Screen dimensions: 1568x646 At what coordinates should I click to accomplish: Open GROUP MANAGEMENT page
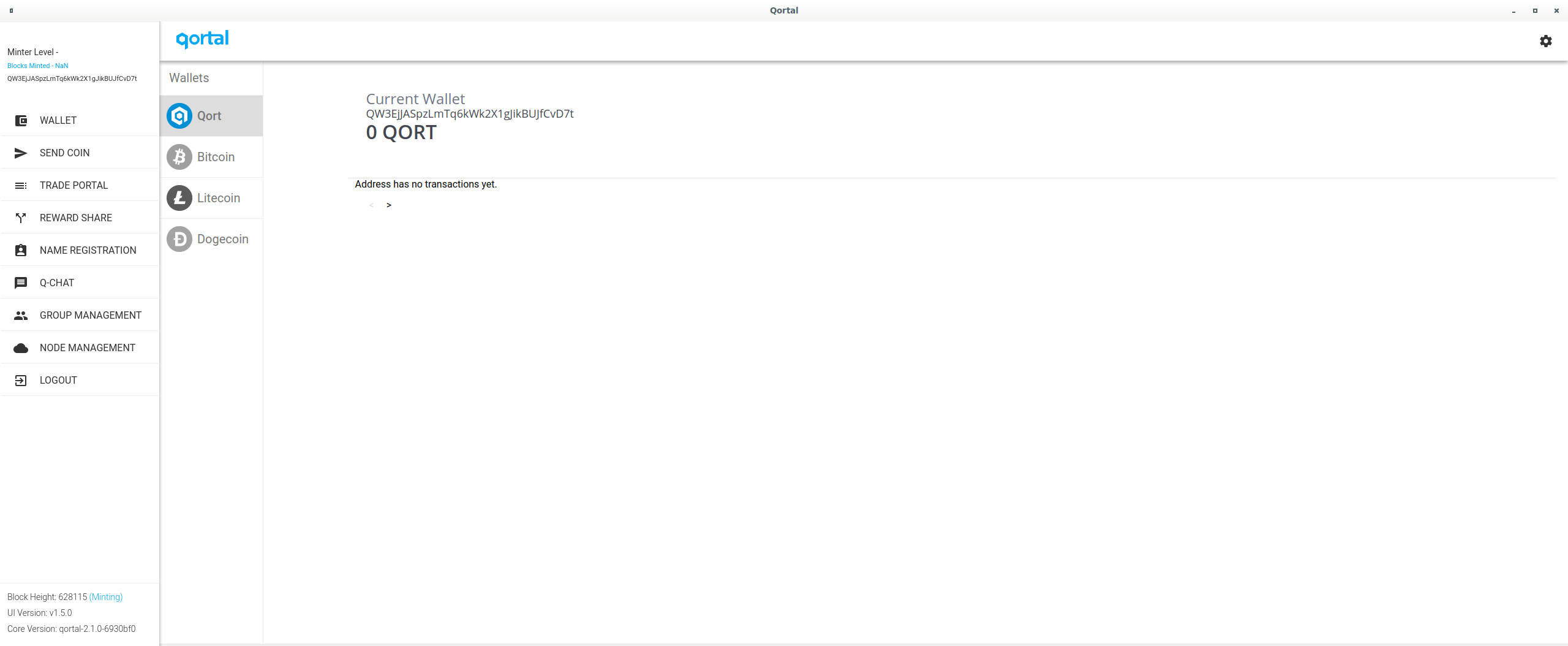coord(80,315)
